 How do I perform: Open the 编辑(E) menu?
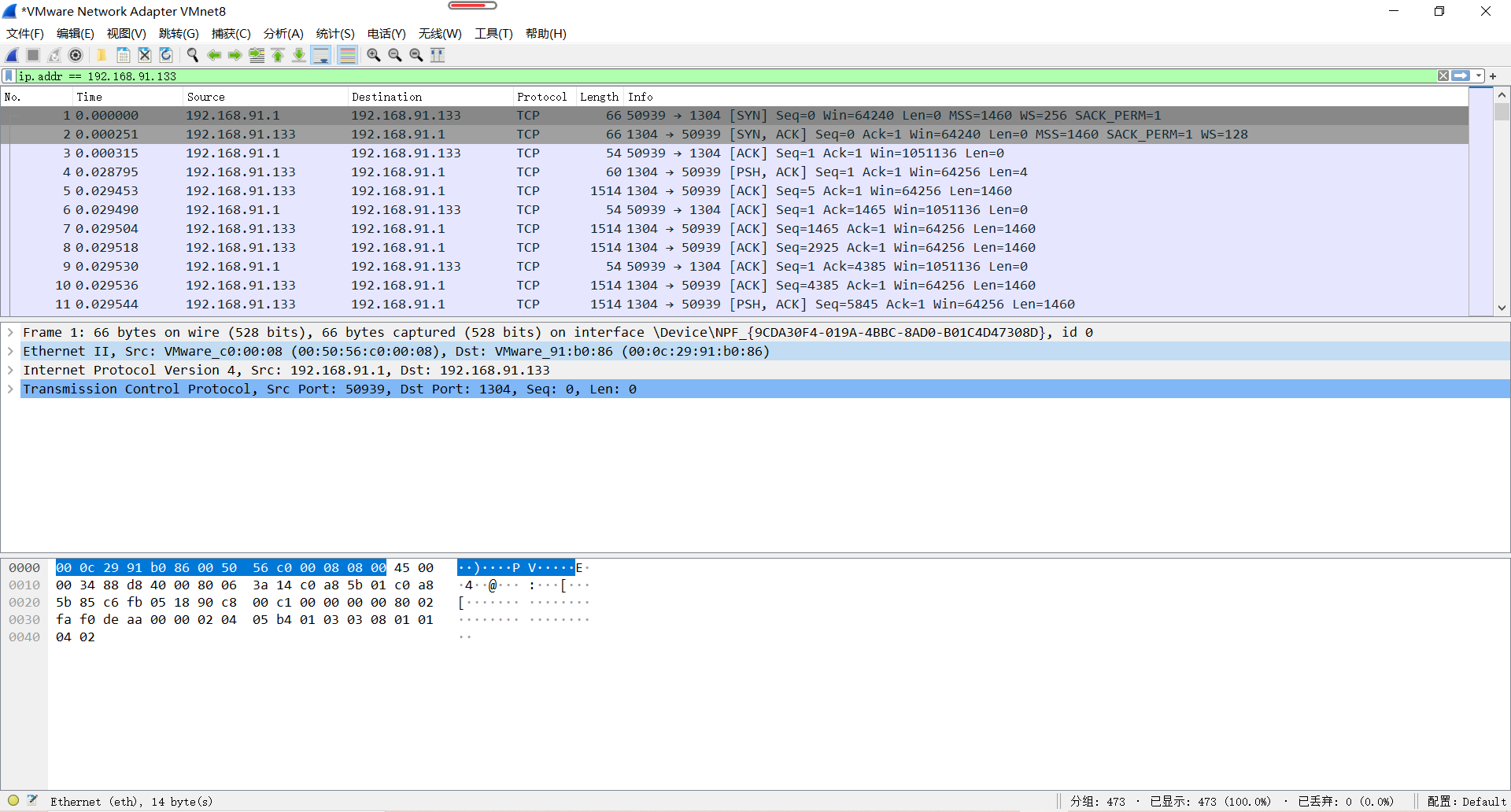click(76, 34)
